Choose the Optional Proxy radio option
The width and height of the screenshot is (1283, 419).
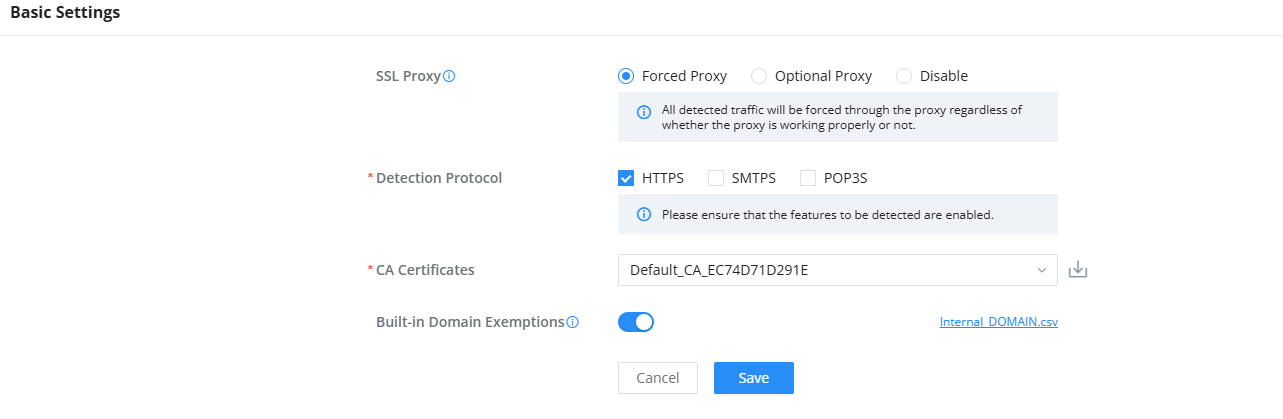[x=759, y=76]
